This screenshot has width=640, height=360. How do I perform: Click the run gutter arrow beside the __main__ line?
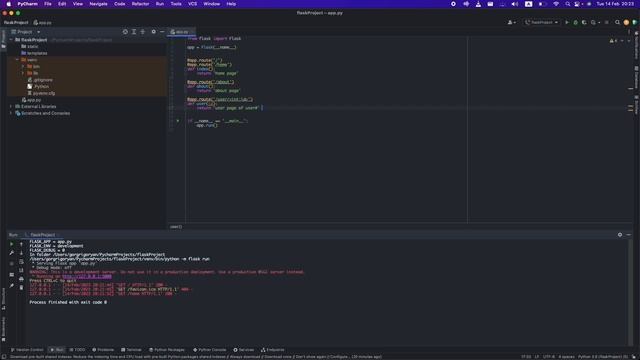point(178,121)
